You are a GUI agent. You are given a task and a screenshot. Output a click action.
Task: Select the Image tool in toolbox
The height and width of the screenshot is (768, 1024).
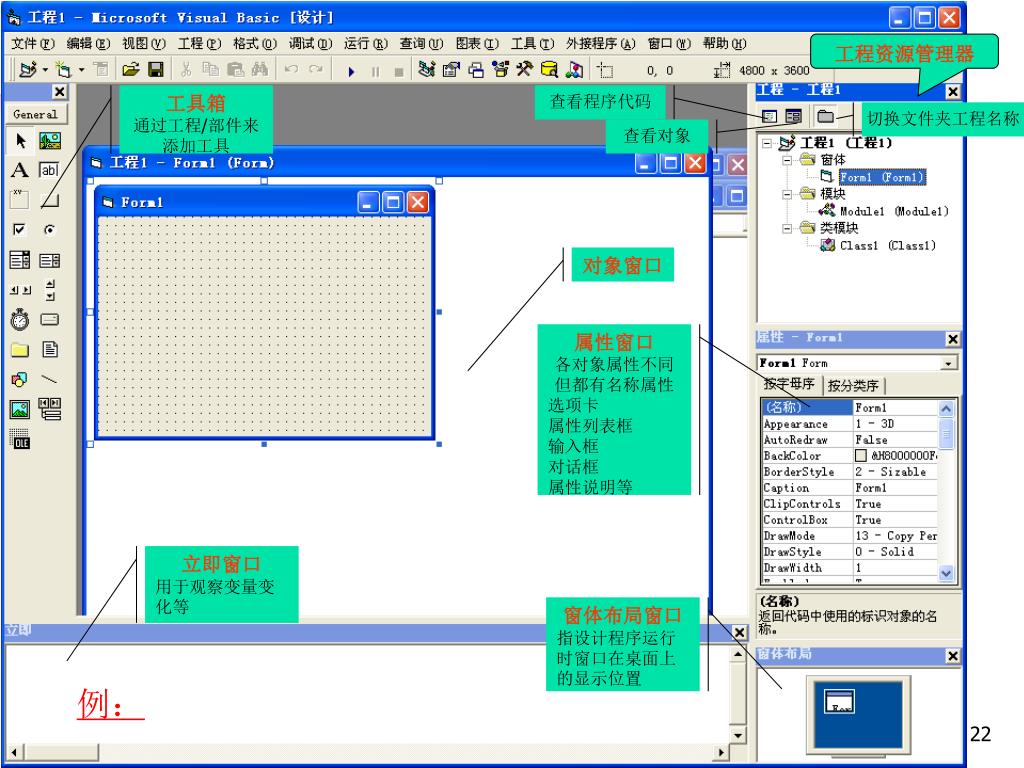[20, 409]
